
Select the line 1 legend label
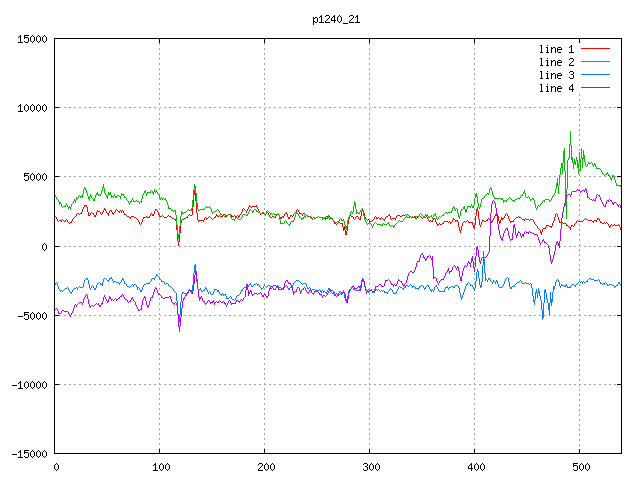click(x=557, y=49)
